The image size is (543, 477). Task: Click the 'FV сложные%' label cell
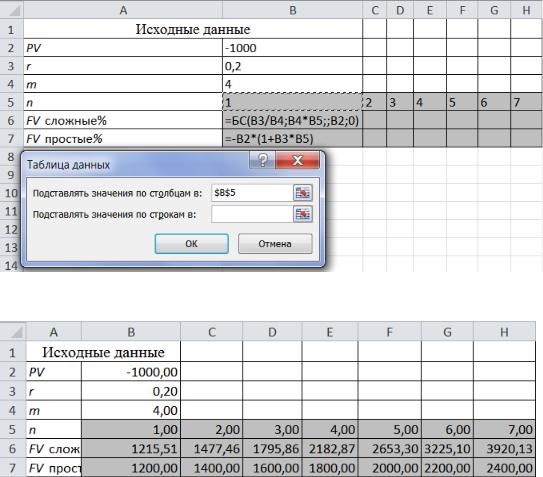click(123, 120)
